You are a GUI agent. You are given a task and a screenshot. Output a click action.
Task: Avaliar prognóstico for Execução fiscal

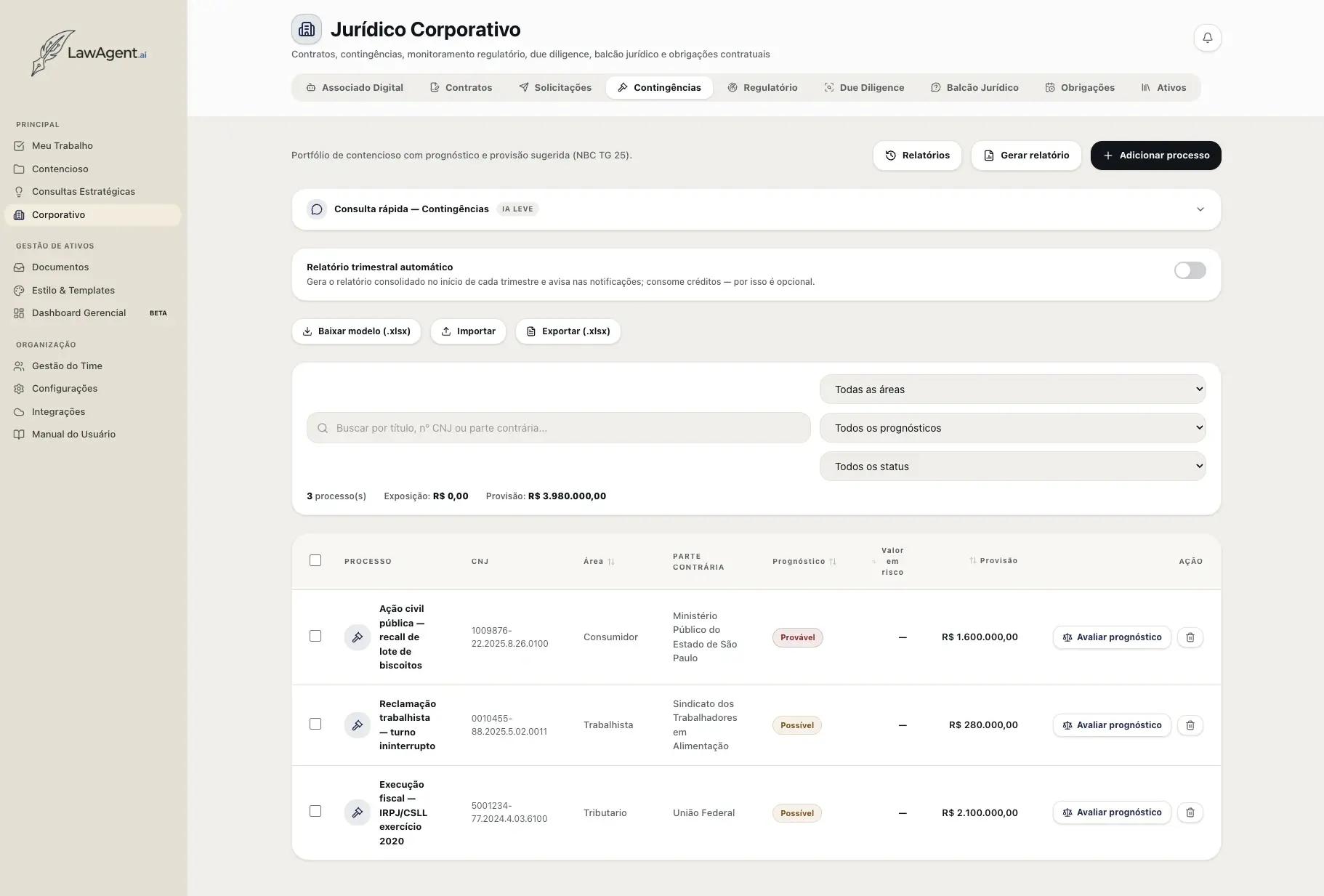[x=1111, y=812]
